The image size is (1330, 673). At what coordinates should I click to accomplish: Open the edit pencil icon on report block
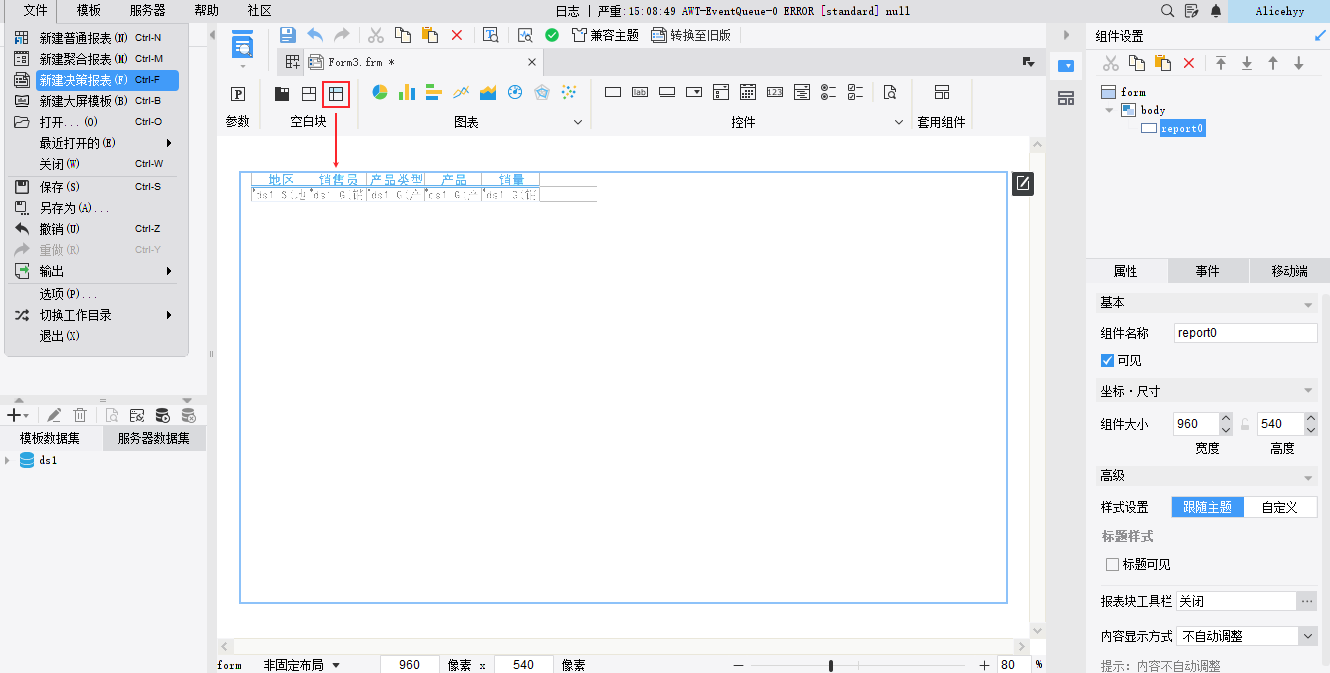click(x=1022, y=184)
